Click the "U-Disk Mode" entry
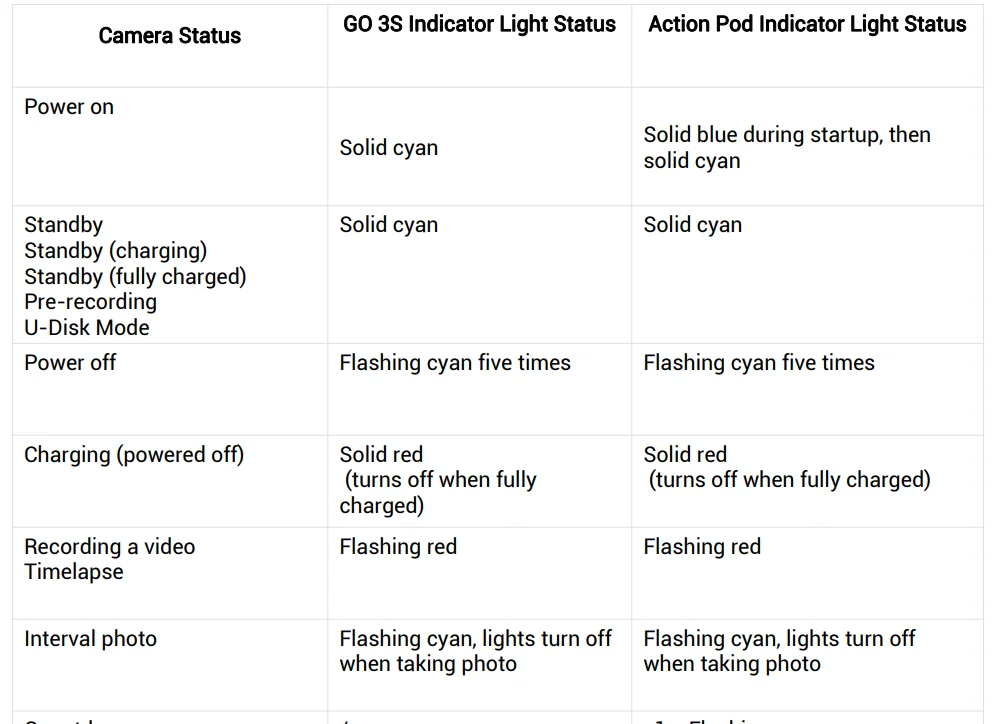The height and width of the screenshot is (724, 996). tap(87, 328)
